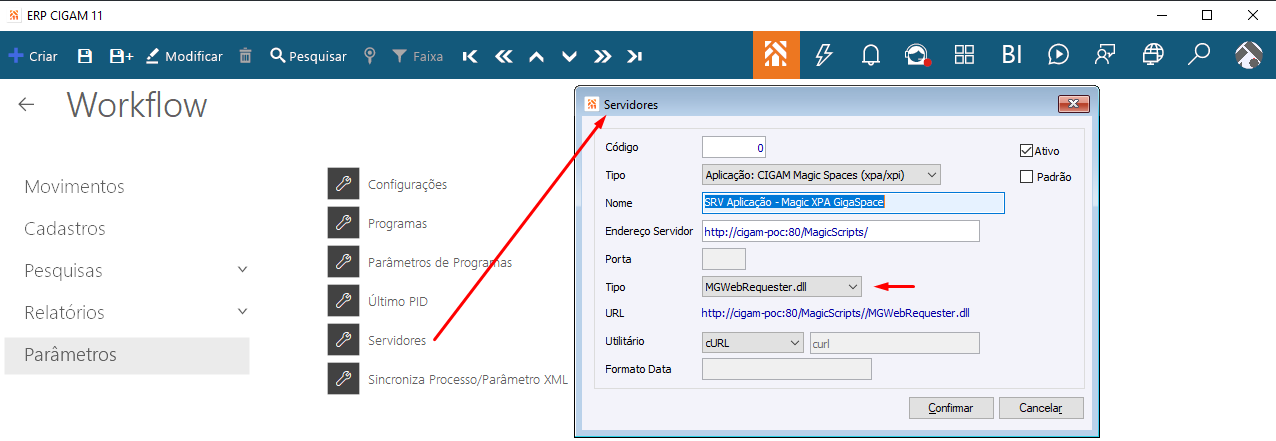Click the Nome text field
The width and height of the screenshot is (1276, 441).
(x=853, y=202)
